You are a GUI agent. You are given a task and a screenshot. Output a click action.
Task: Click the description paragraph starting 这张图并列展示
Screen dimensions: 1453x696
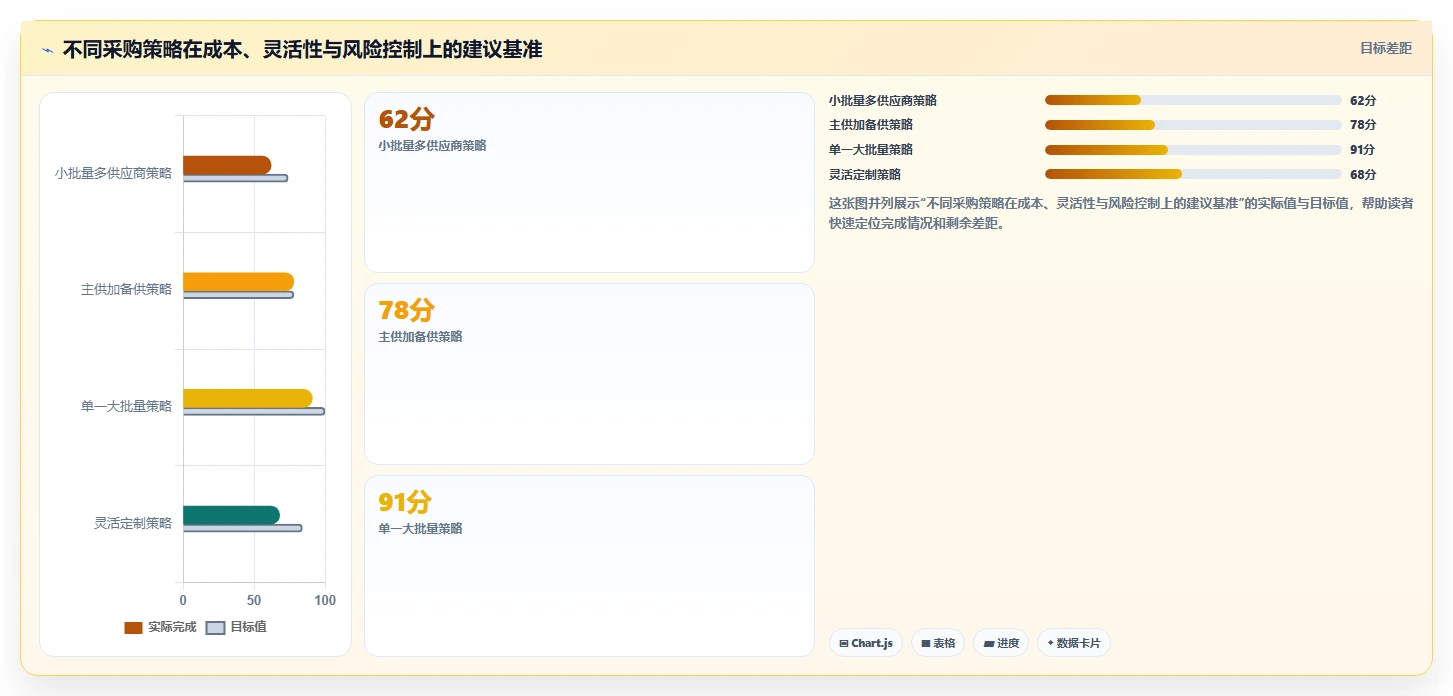[1121, 213]
